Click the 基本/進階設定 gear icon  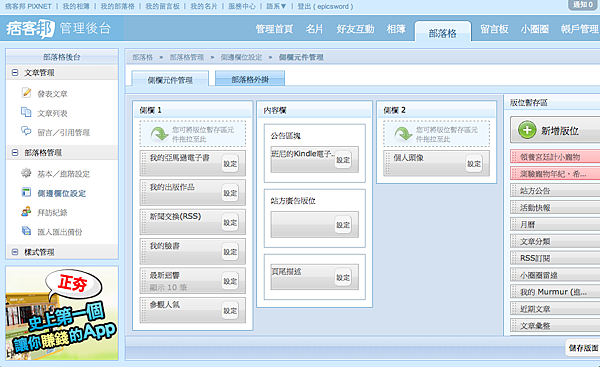click(26, 173)
